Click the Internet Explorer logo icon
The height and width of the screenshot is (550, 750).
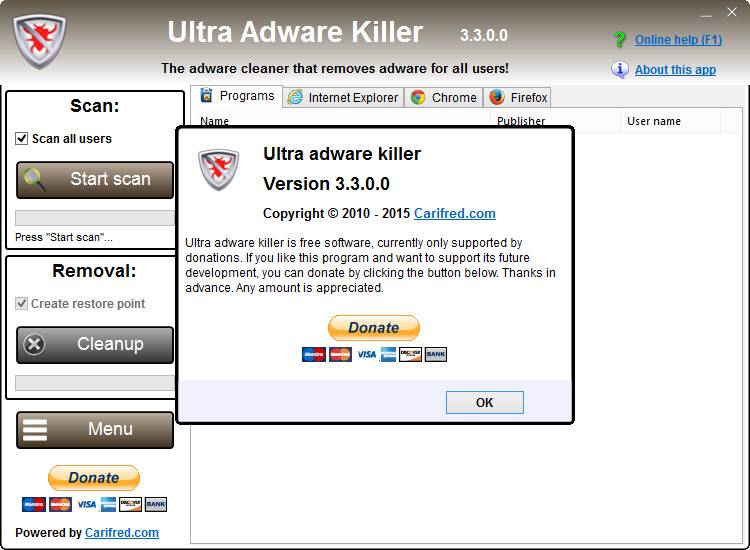coord(295,97)
